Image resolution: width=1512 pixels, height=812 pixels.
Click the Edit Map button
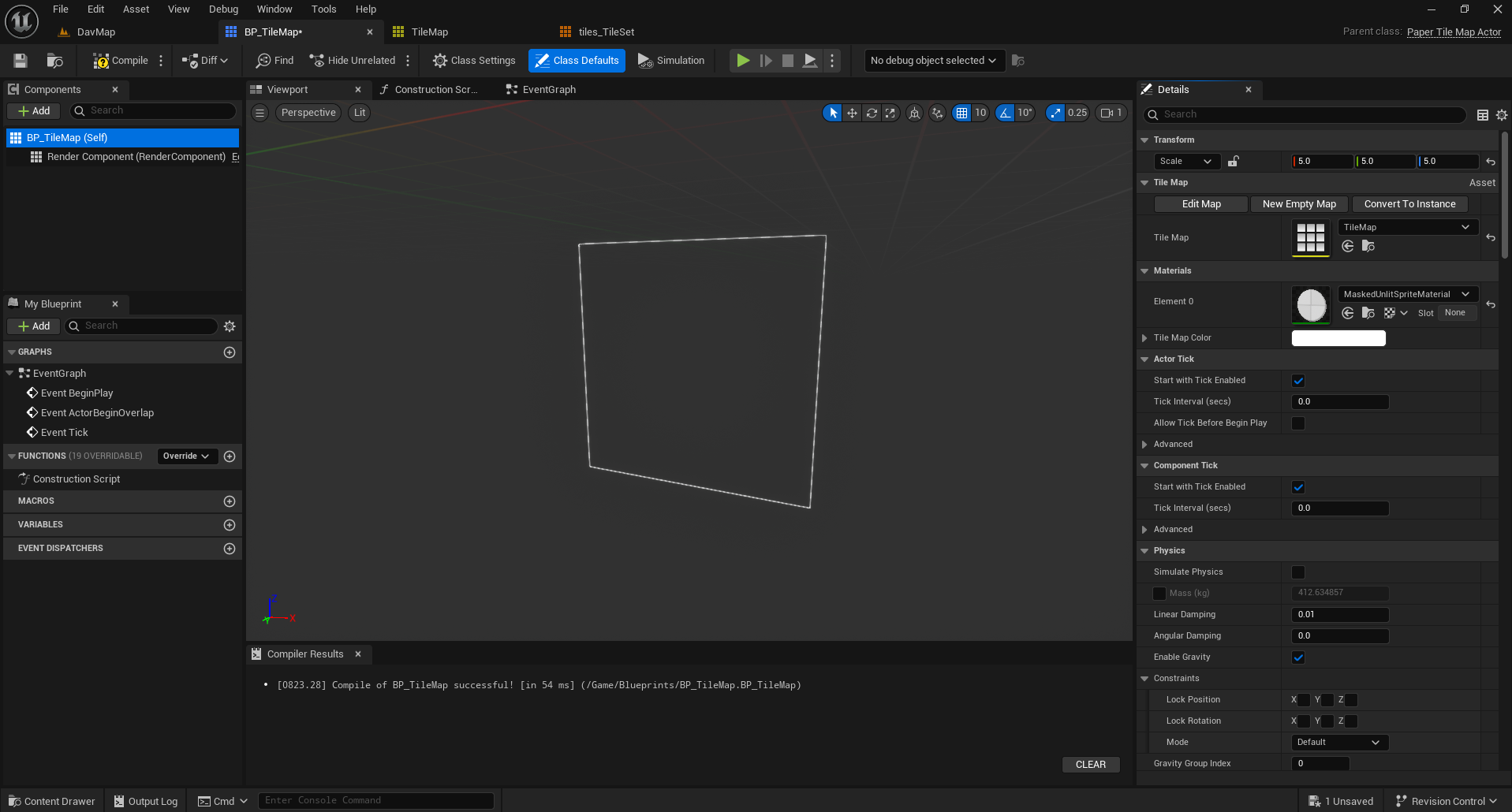(1201, 204)
